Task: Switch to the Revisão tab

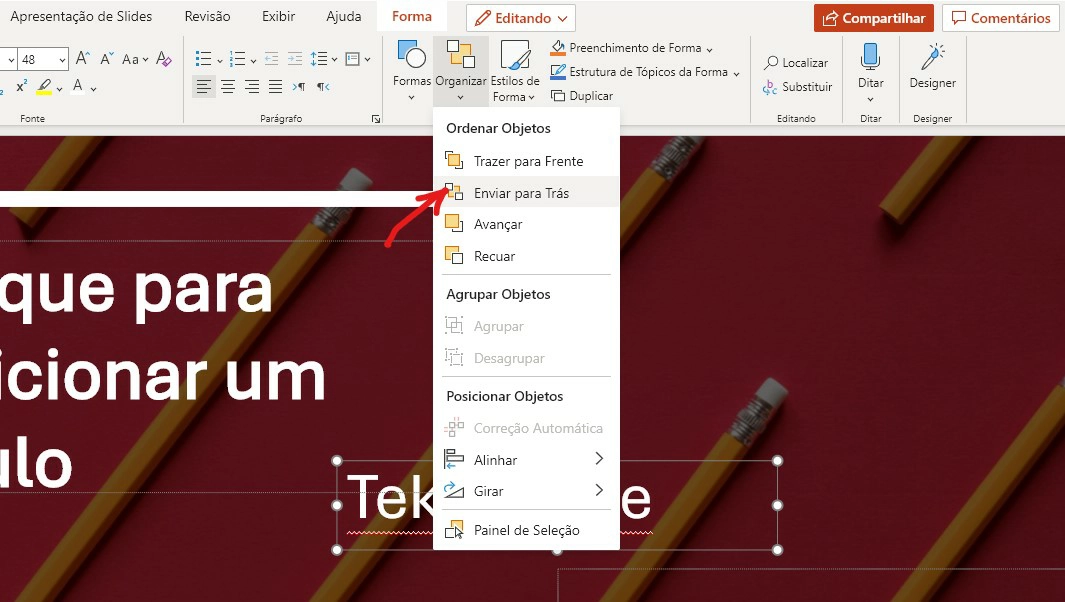Action: [x=207, y=16]
